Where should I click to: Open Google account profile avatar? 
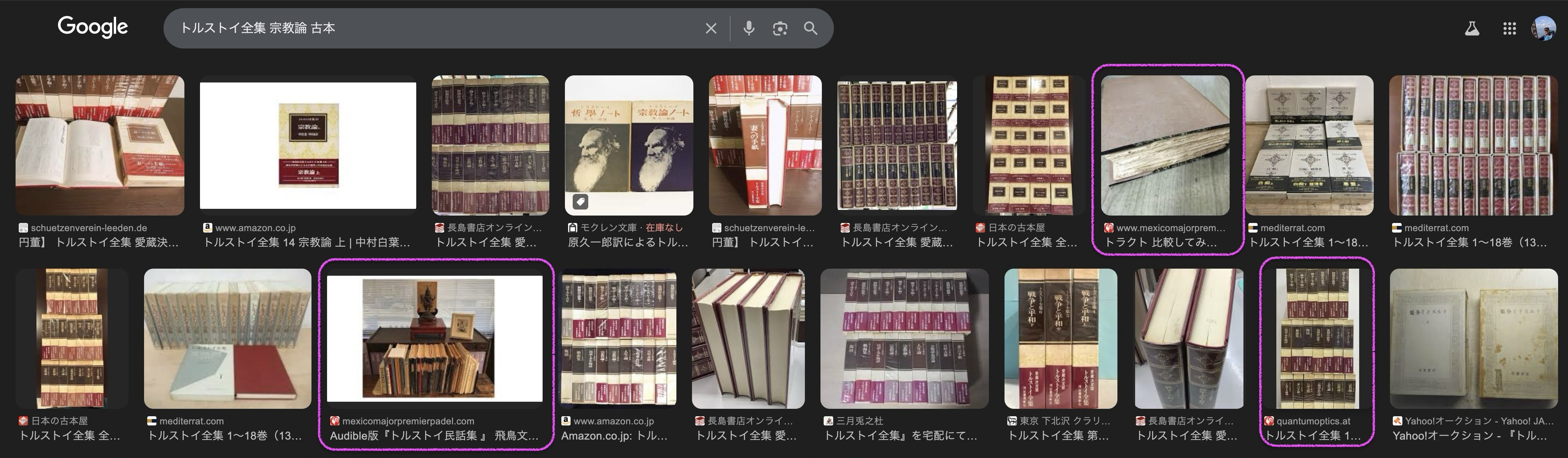tap(1544, 28)
